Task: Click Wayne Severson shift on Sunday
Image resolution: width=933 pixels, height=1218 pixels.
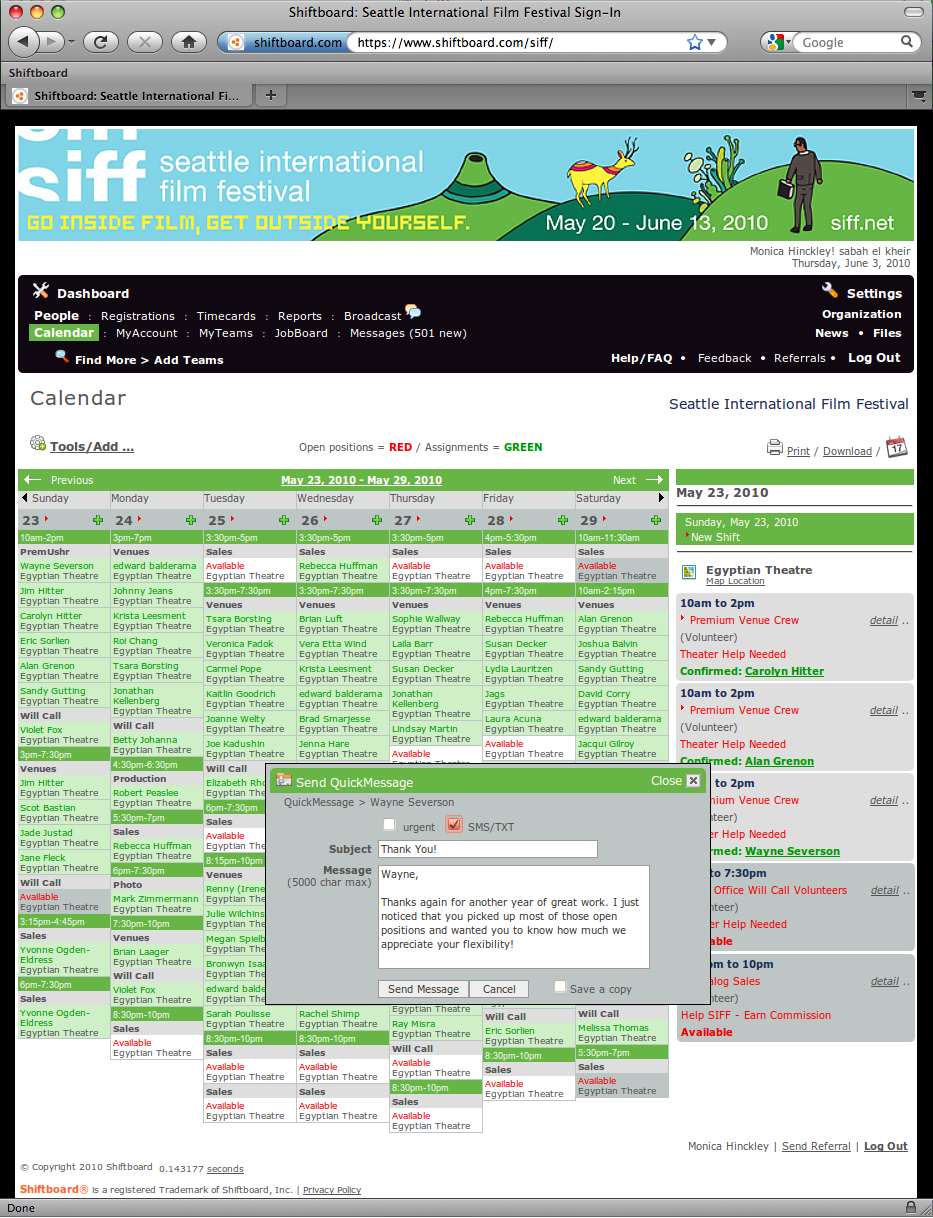Action: [x=57, y=566]
